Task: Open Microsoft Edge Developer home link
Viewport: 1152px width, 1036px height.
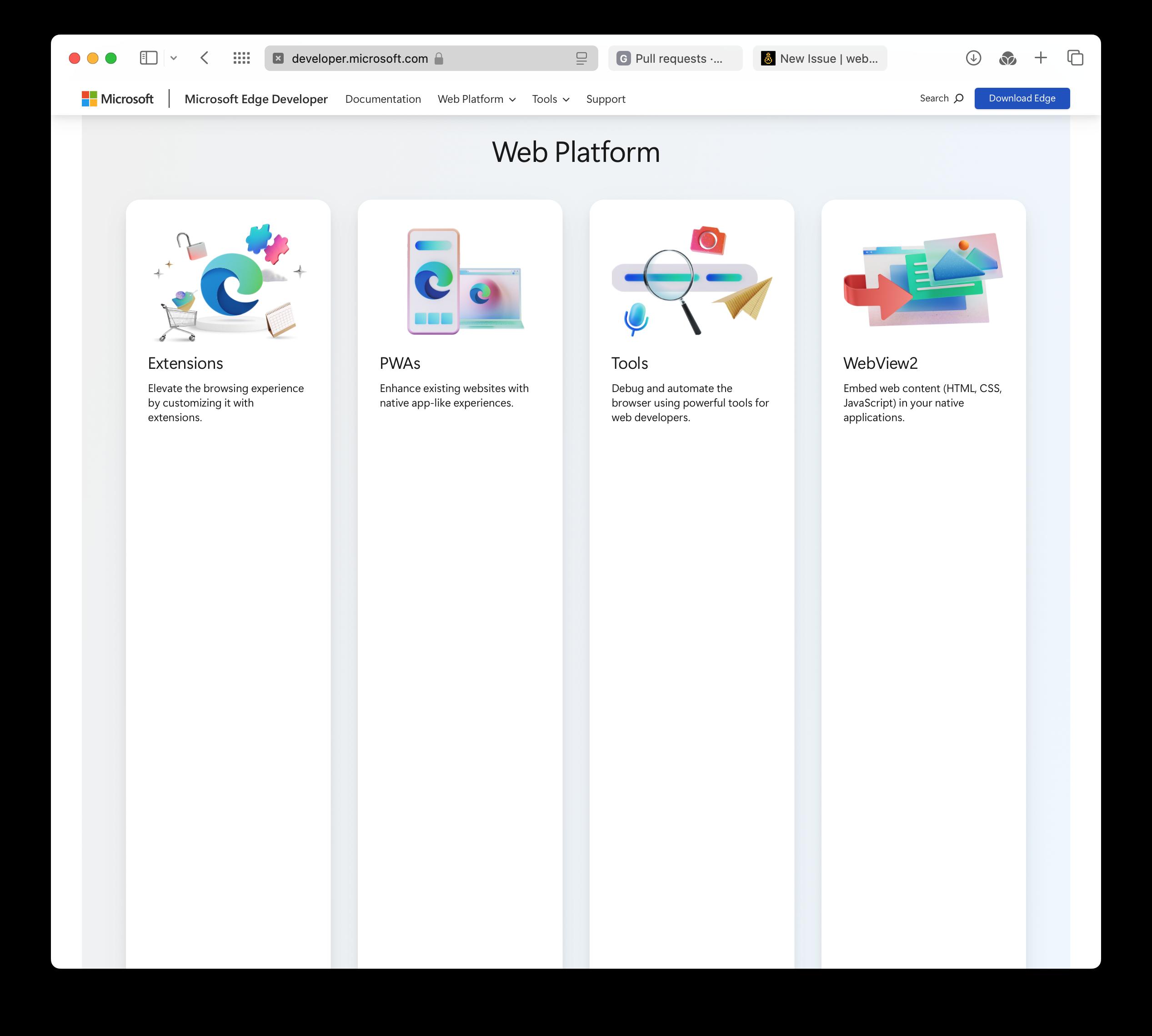Action: (256, 99)
